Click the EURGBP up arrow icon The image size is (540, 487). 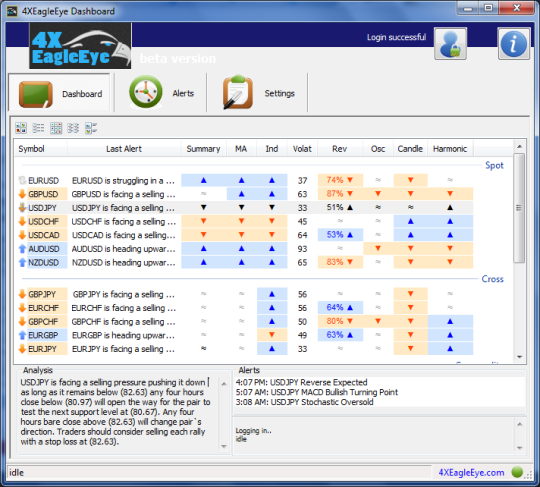(x=22, y=335)
